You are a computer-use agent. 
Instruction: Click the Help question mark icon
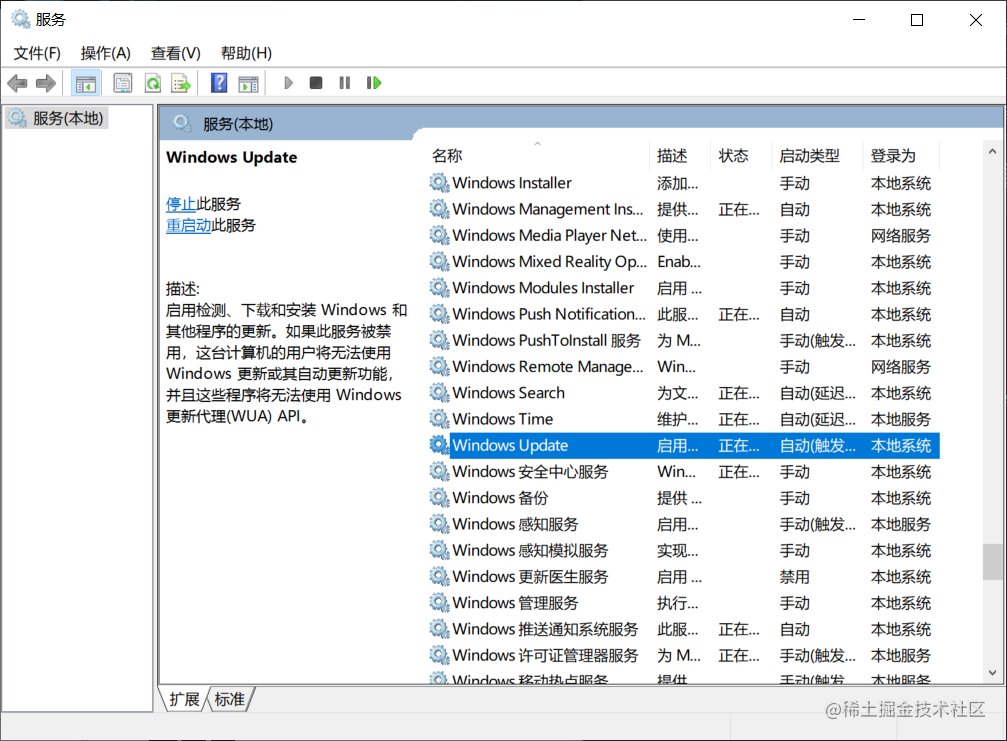[217, 82]
